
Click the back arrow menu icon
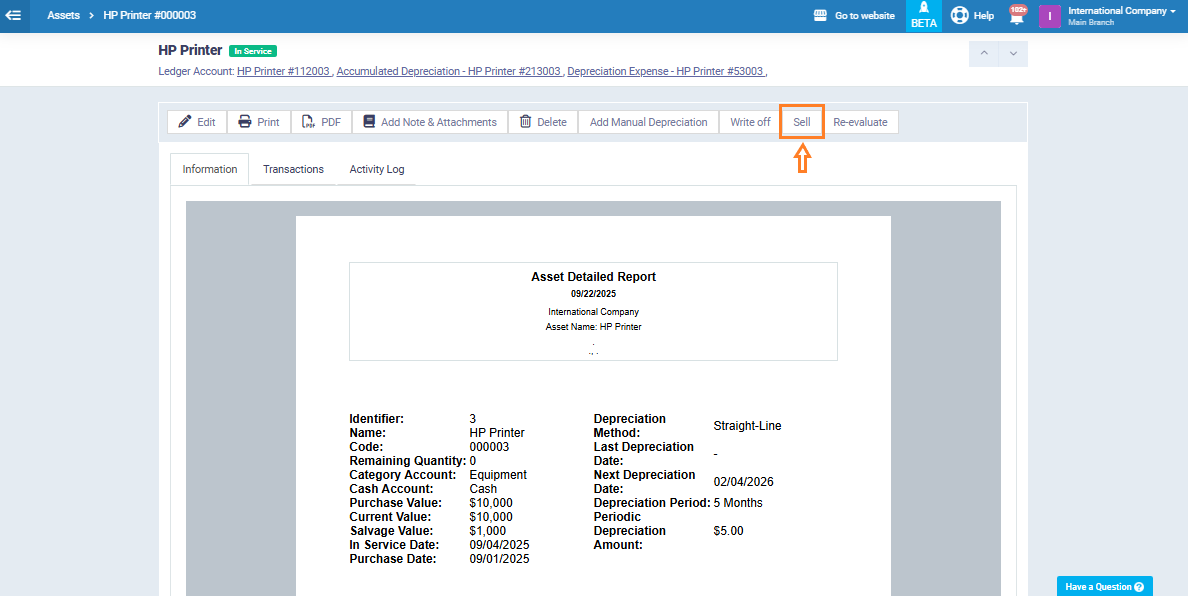[14, 15]
